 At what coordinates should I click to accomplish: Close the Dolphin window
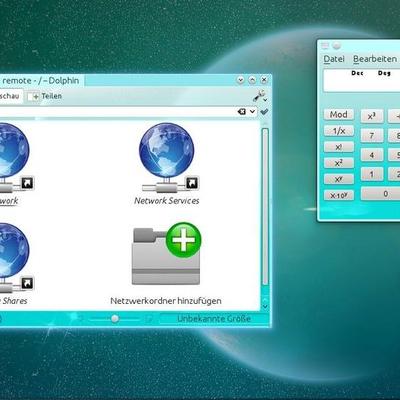(264, 80)
